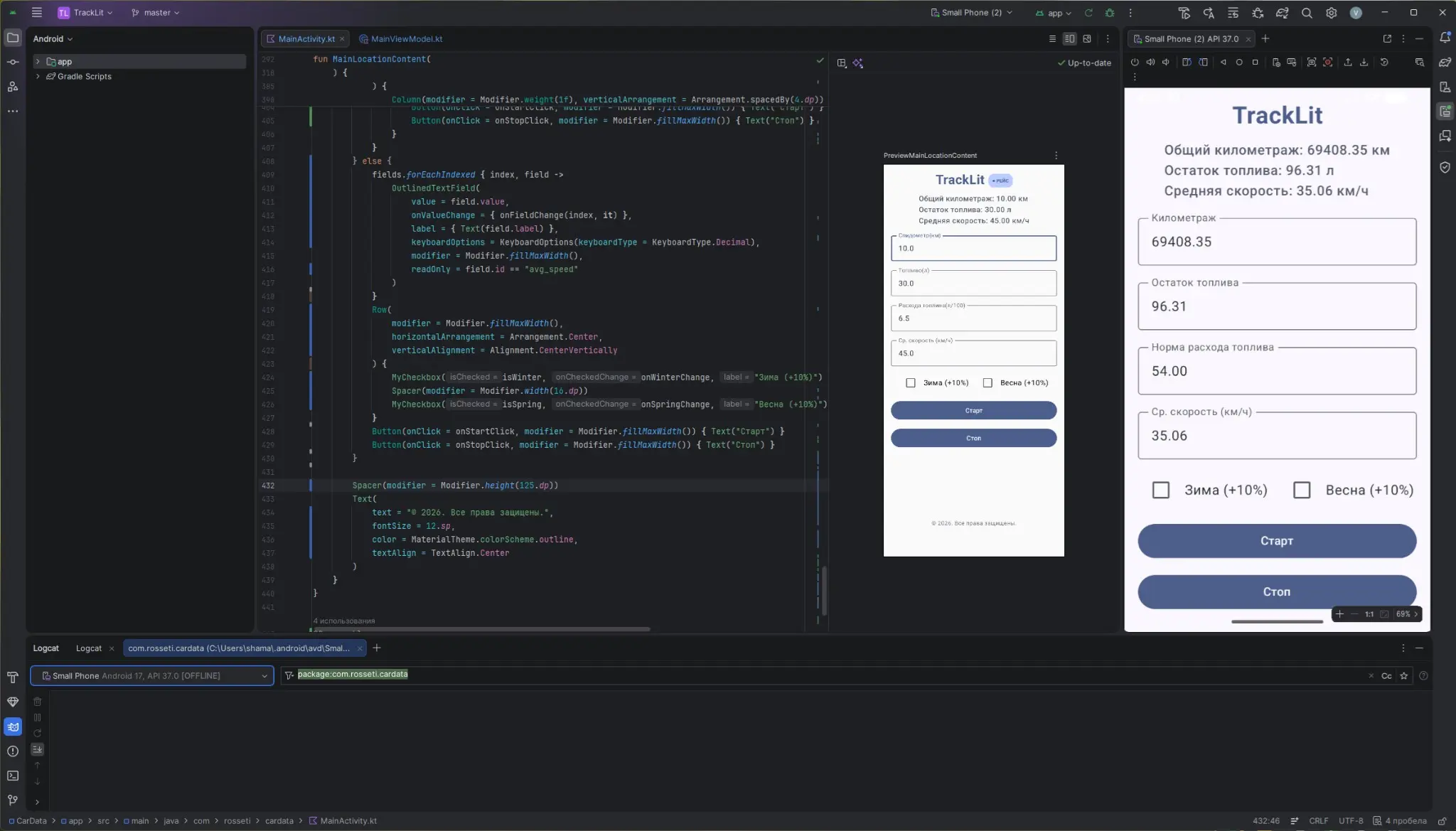Open the main hamburger menu

click(x=37, y=12)
